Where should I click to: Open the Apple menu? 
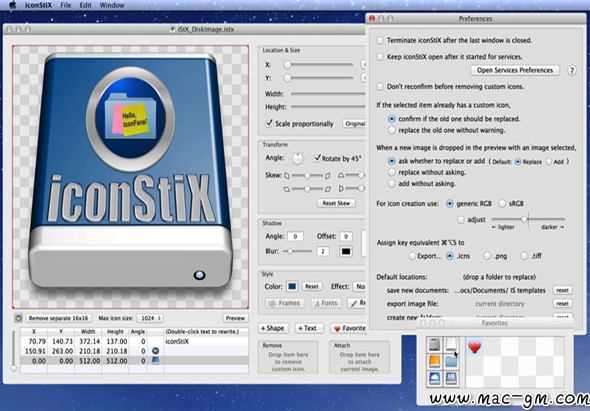(x=12, y=5)
